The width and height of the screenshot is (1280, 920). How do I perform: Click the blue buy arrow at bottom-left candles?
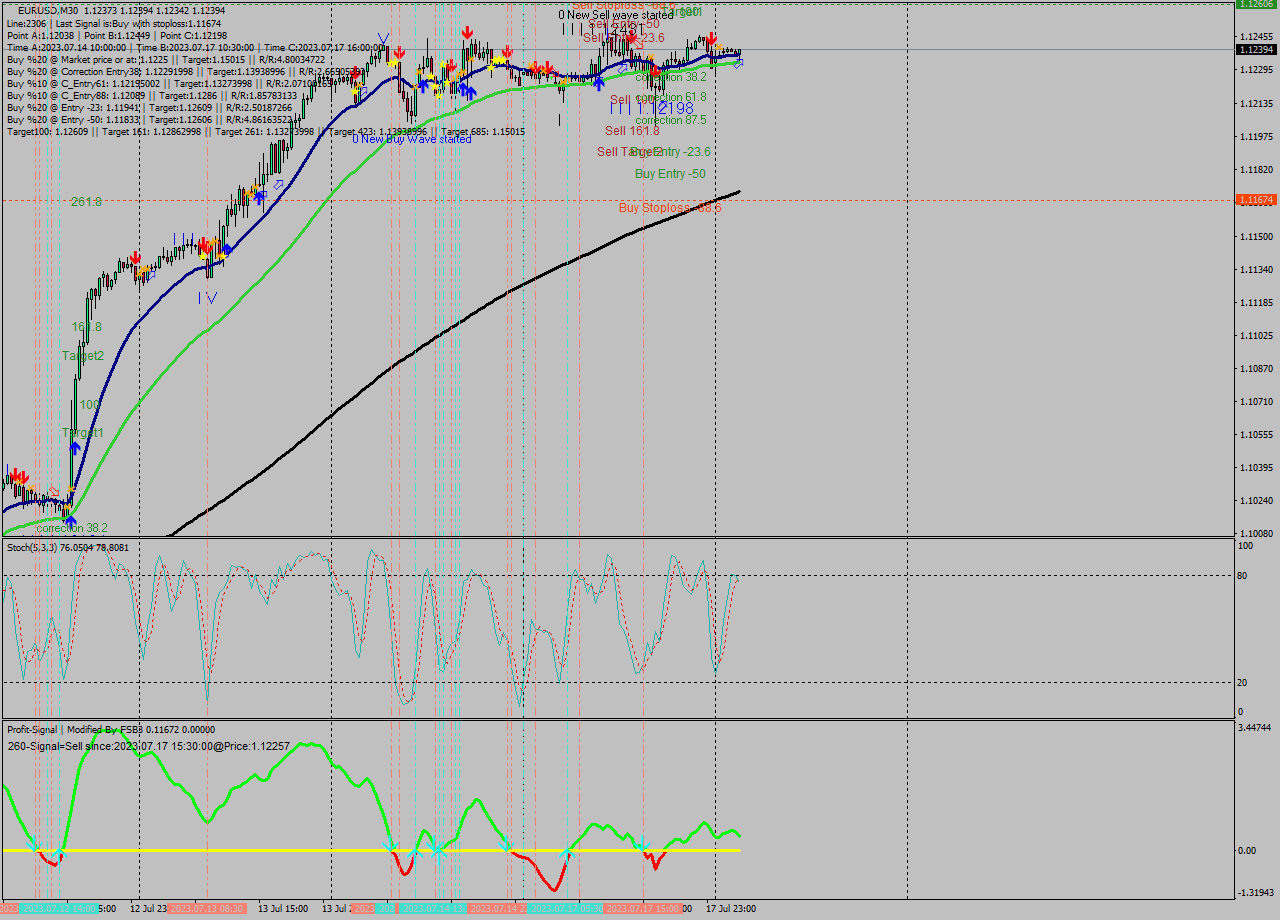pyautogui.click(x=71, y=520)
